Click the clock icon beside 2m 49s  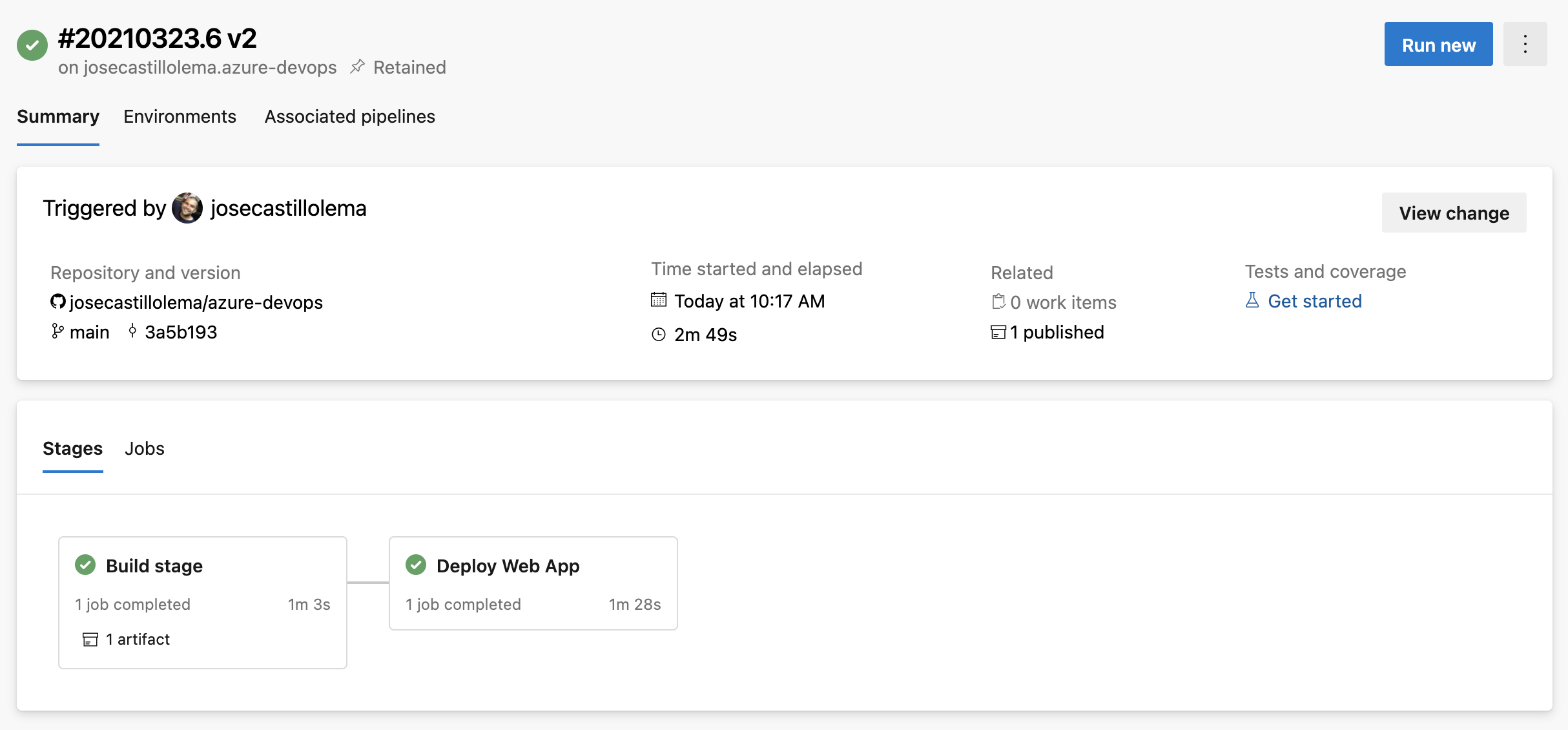[658, 335]
